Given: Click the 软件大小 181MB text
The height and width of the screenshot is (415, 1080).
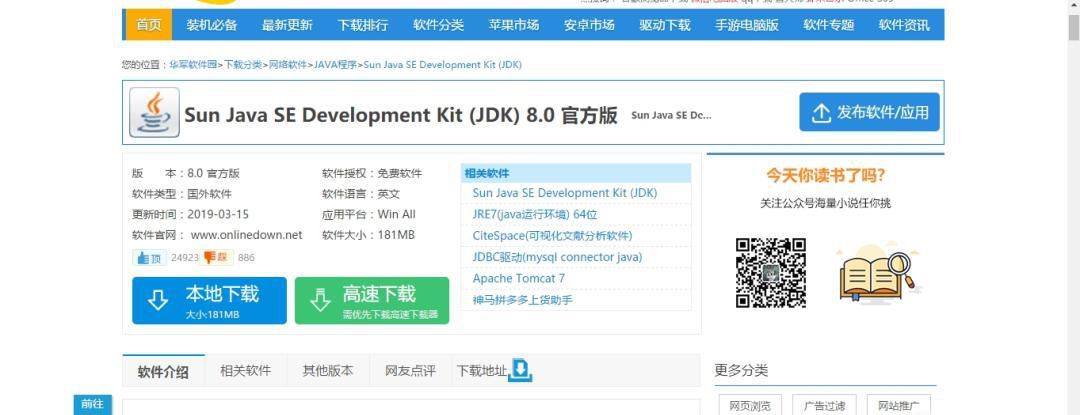Looking at the screenshot, I should (x=368, y=235).
